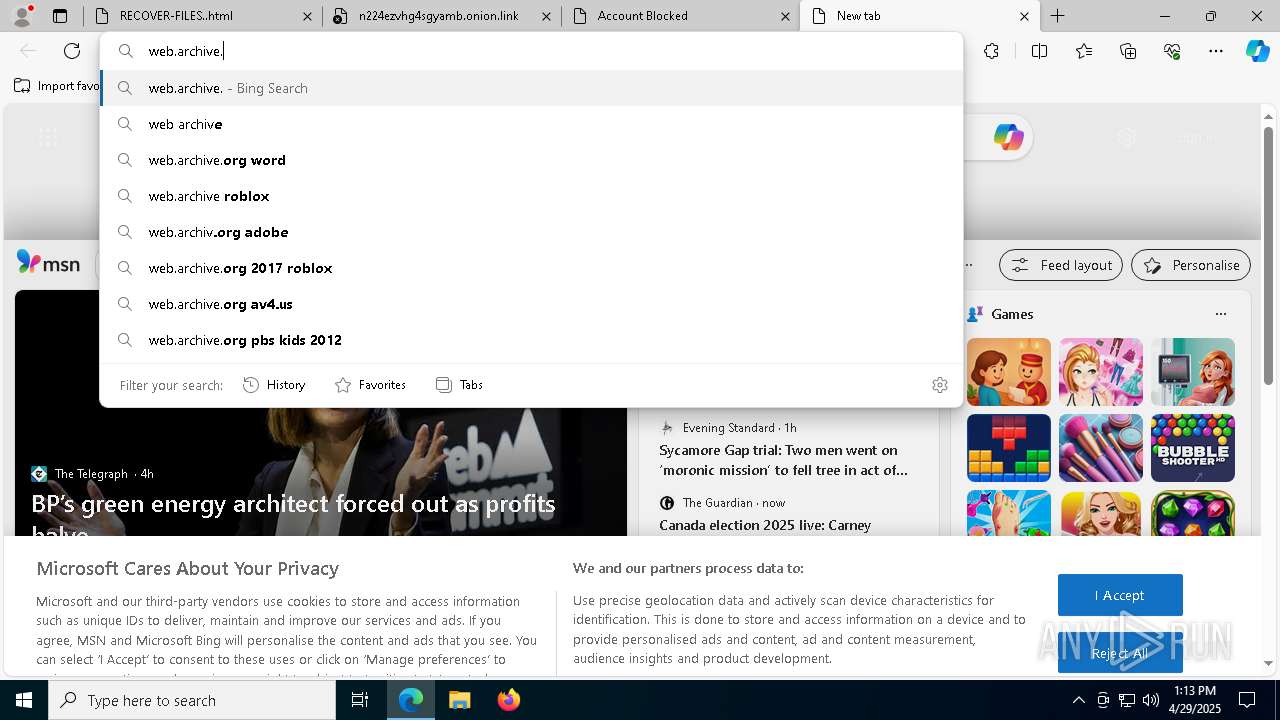The image size is (1280, 720).
Task: Click the Personalise button
Action: 1190,265
